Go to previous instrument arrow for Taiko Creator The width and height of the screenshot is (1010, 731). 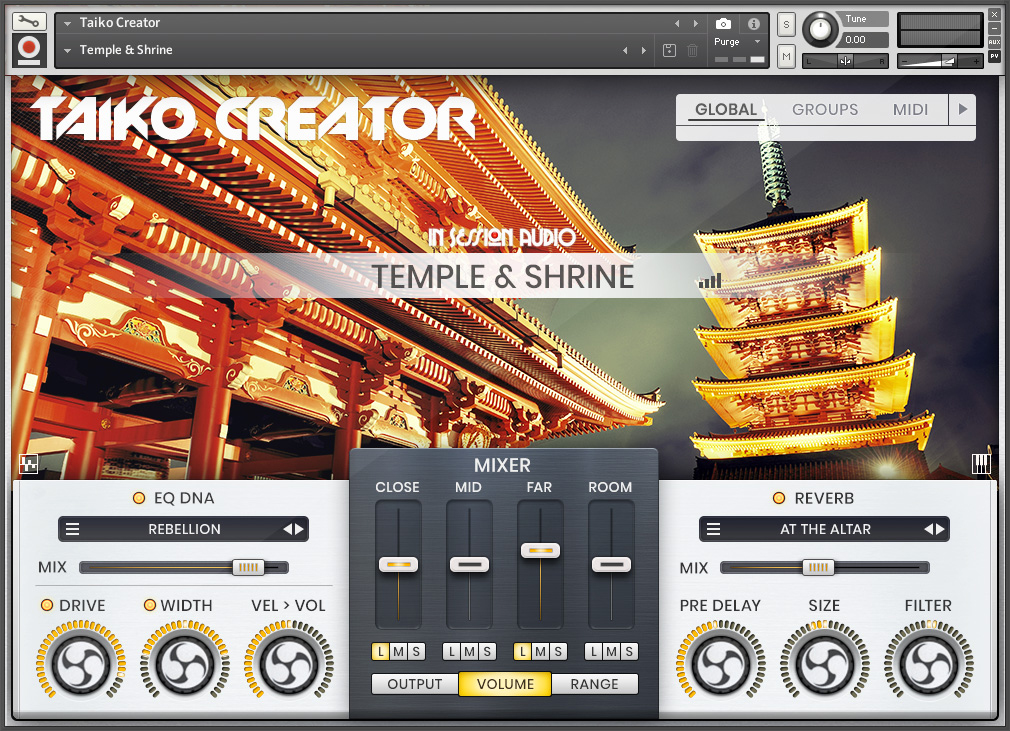tap(677, 24)
